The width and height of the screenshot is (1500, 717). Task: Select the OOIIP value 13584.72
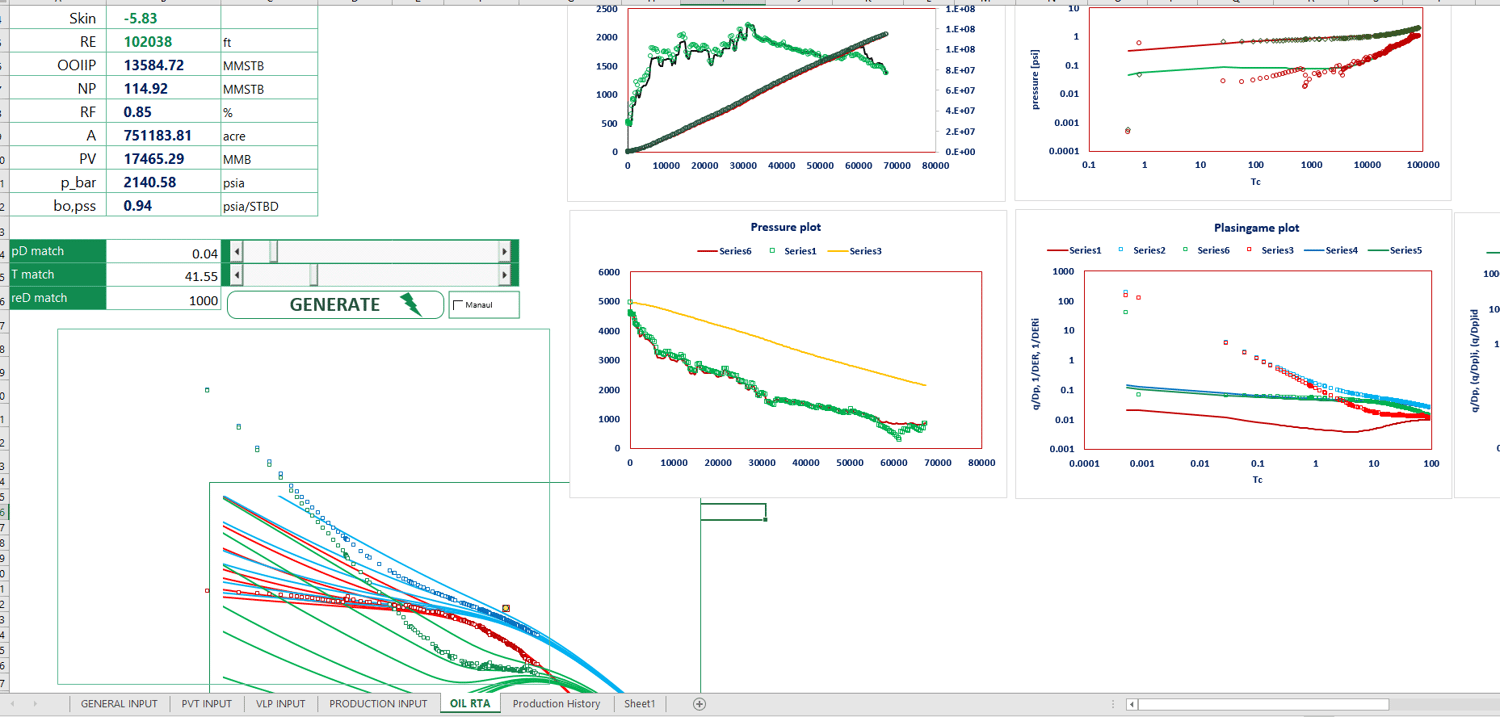pos(163,65)
